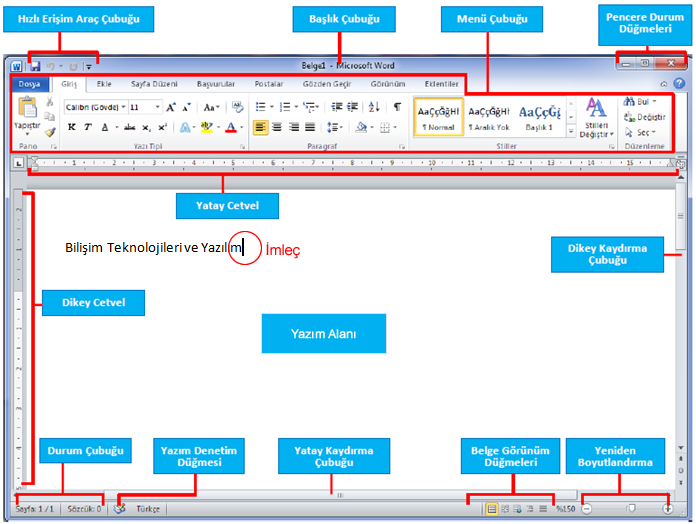The height and width of the screenshot is (524, 696).
Task: Click the proofing check icon in status bar
Action: tap(120, 508)
